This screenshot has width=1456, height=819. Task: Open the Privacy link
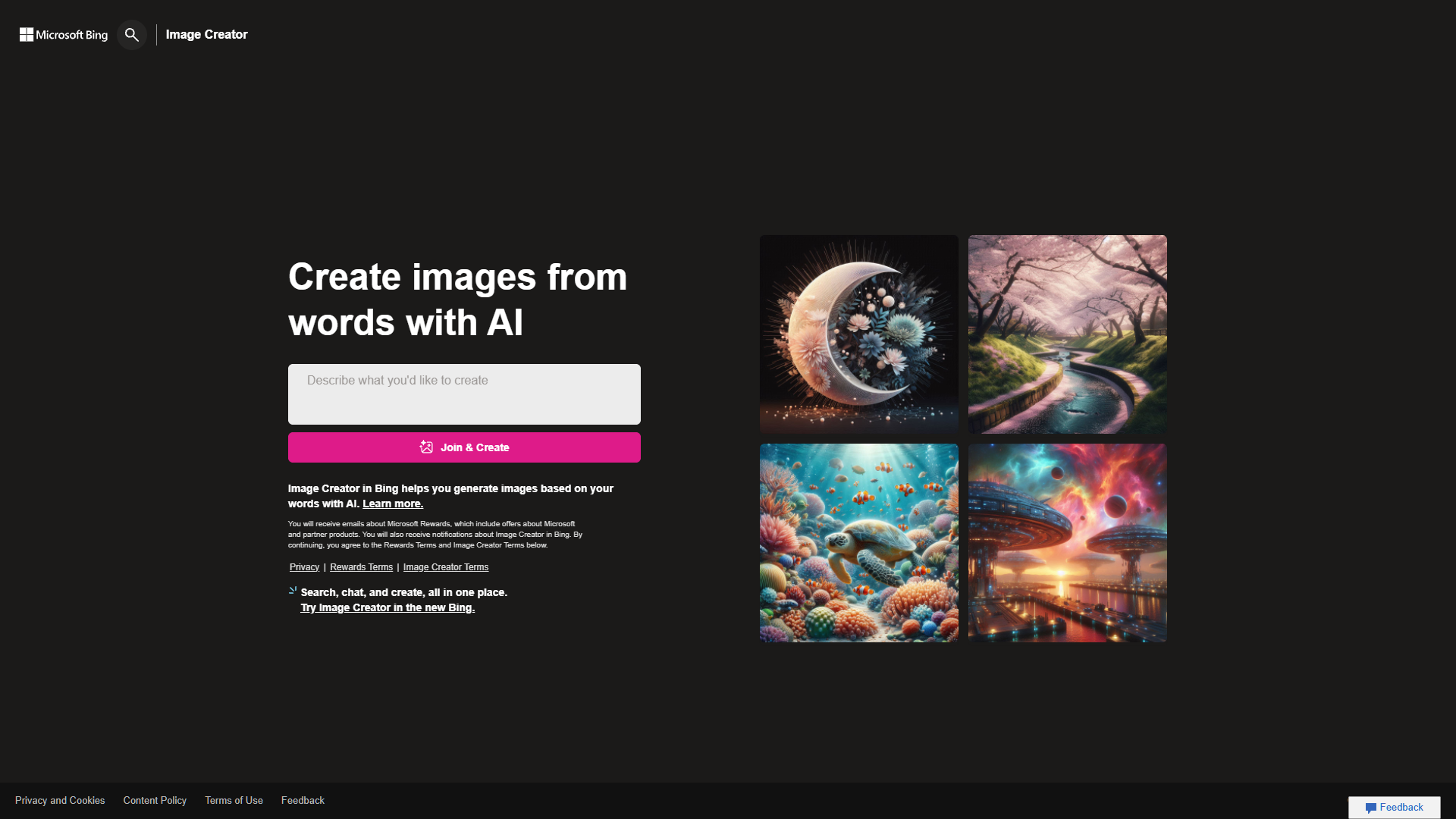coord(303,566)
